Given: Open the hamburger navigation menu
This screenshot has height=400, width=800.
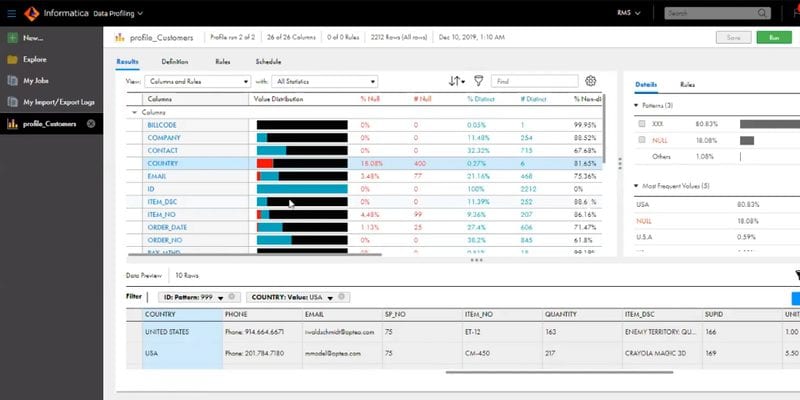Looking at the screenshot, I should 11,13.
